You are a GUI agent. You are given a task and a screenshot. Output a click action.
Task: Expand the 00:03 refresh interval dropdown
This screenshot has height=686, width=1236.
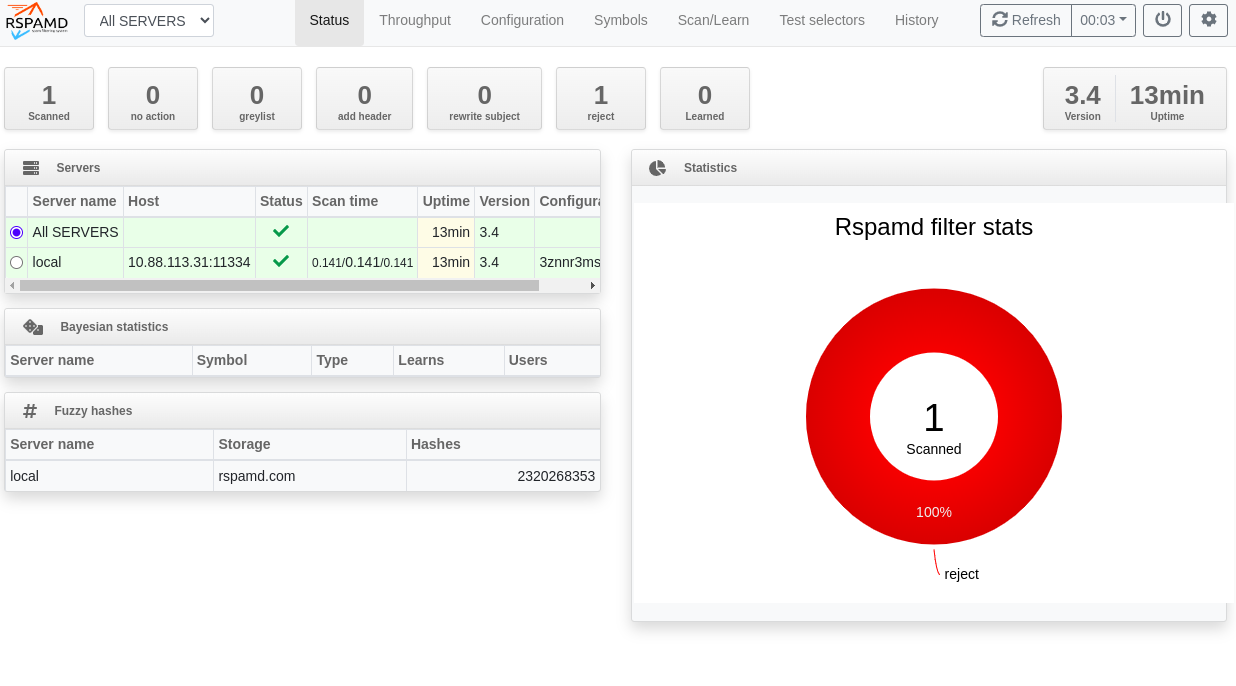point(1103,20)
